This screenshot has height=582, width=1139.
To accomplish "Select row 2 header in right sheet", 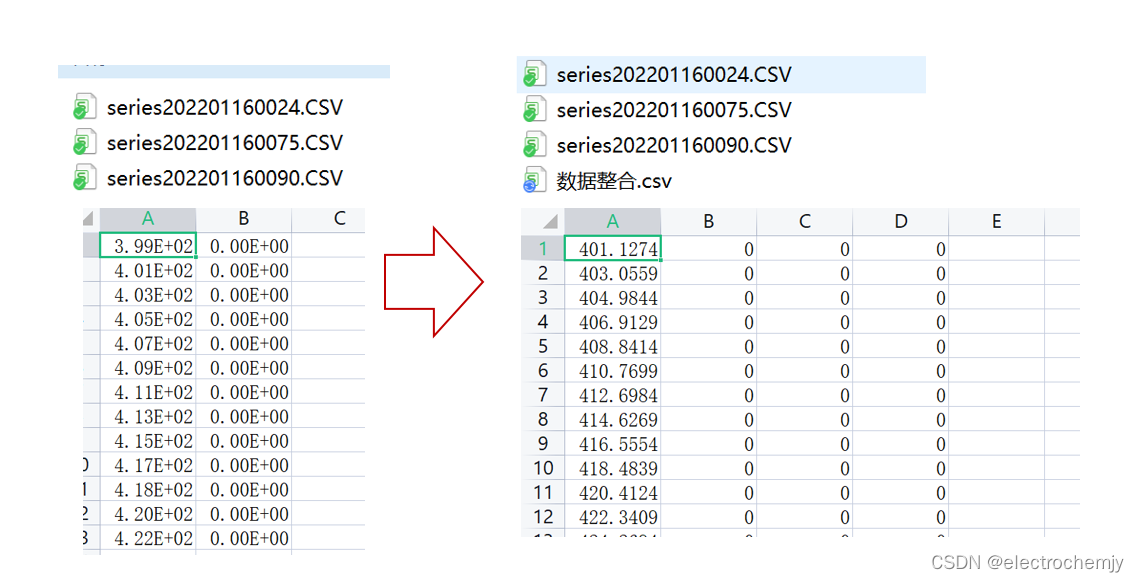I will coord(543,273).
